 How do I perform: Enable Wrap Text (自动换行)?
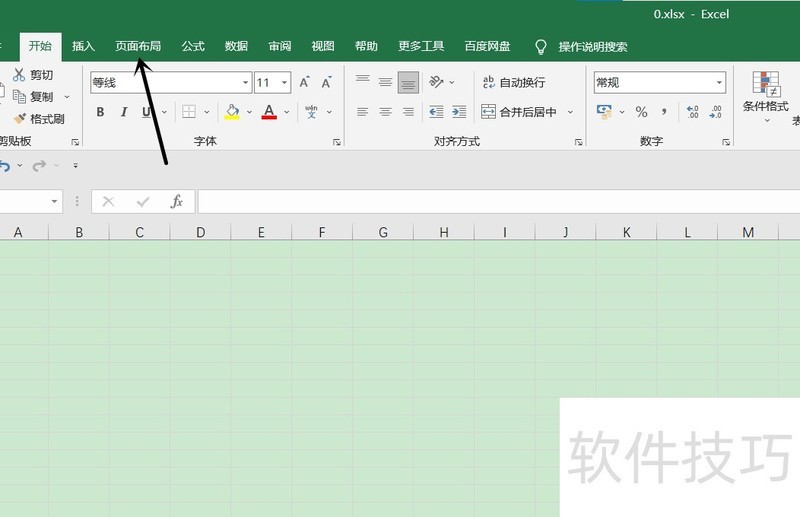(514, 82)
